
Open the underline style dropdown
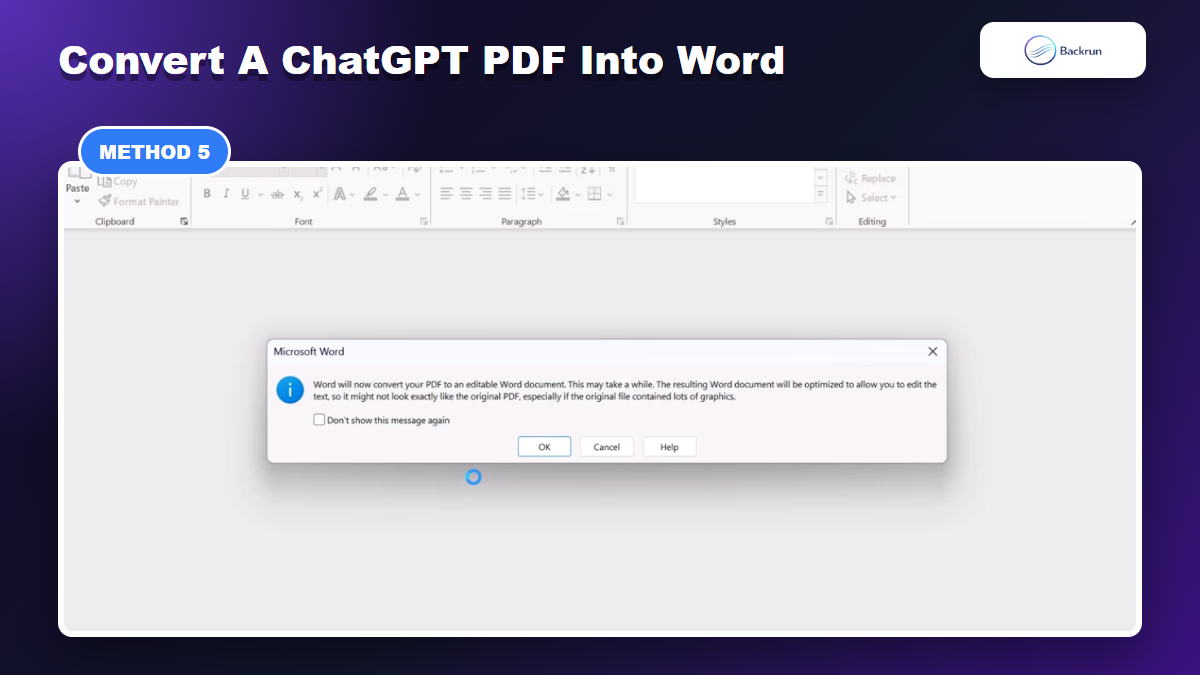(x=260, y=195)
